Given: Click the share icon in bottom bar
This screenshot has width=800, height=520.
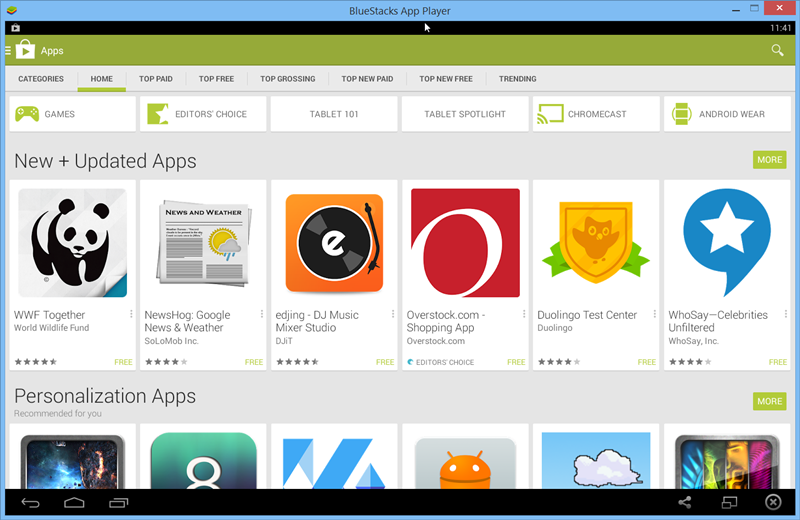Looking at the screenshot, I should pos(685,503).
